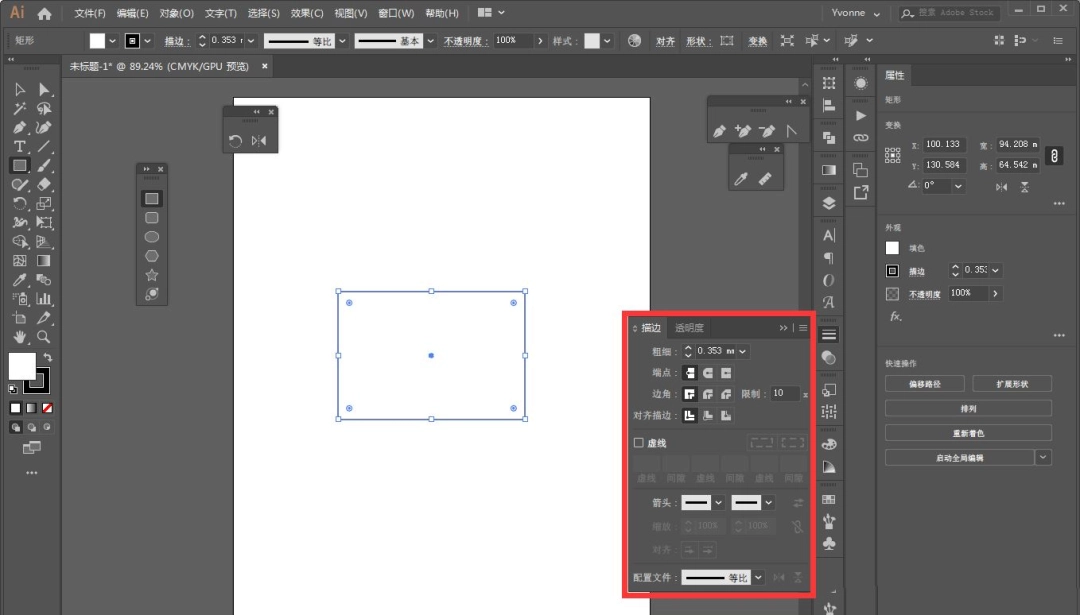Expand the rotation angle dropdown in Properties
Screen dimensions: 1080x615
[958, 186]
